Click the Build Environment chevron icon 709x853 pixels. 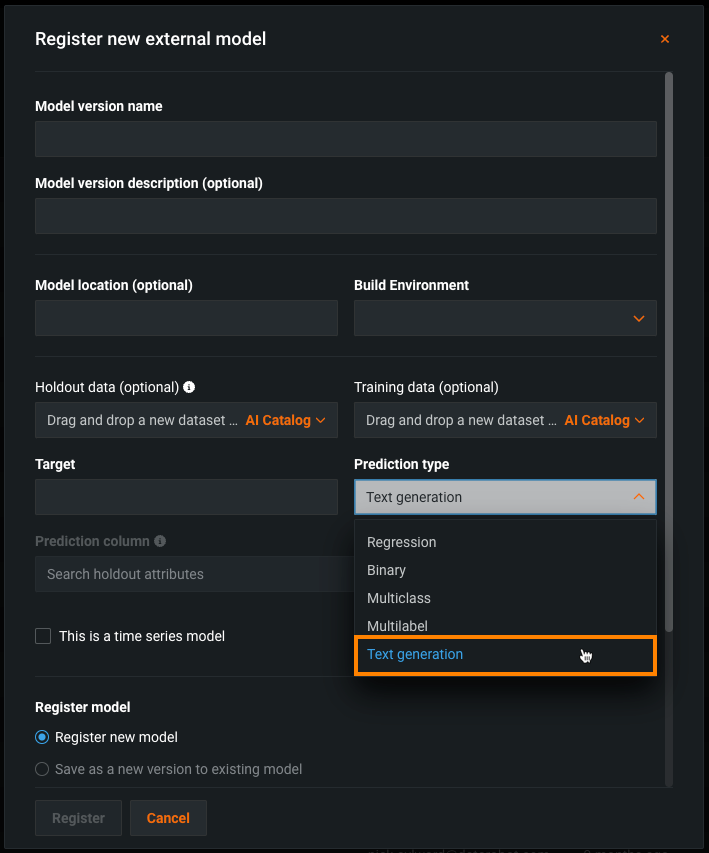tap(639, 318)
